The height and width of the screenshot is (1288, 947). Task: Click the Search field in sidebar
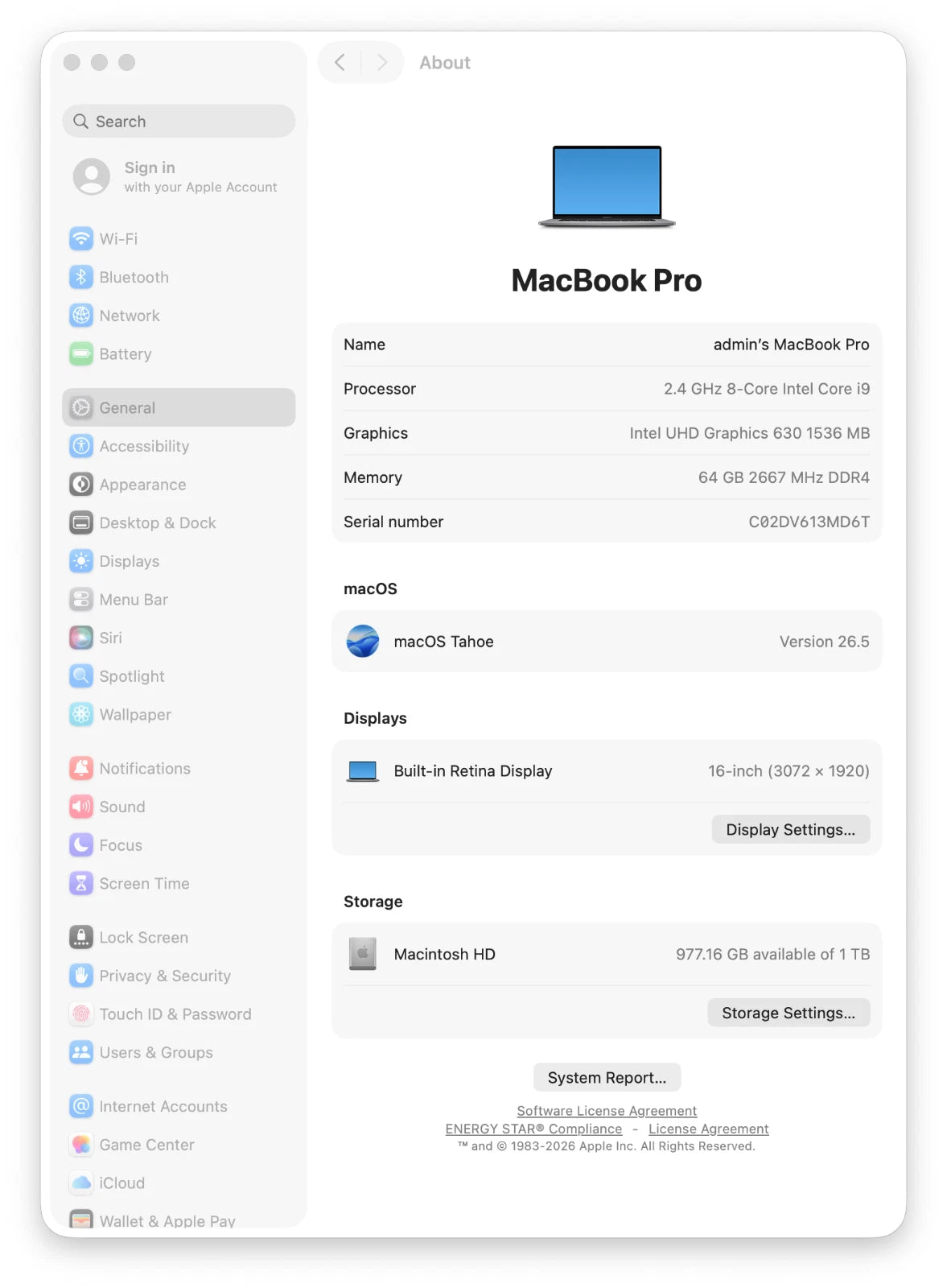pos(179,121)
